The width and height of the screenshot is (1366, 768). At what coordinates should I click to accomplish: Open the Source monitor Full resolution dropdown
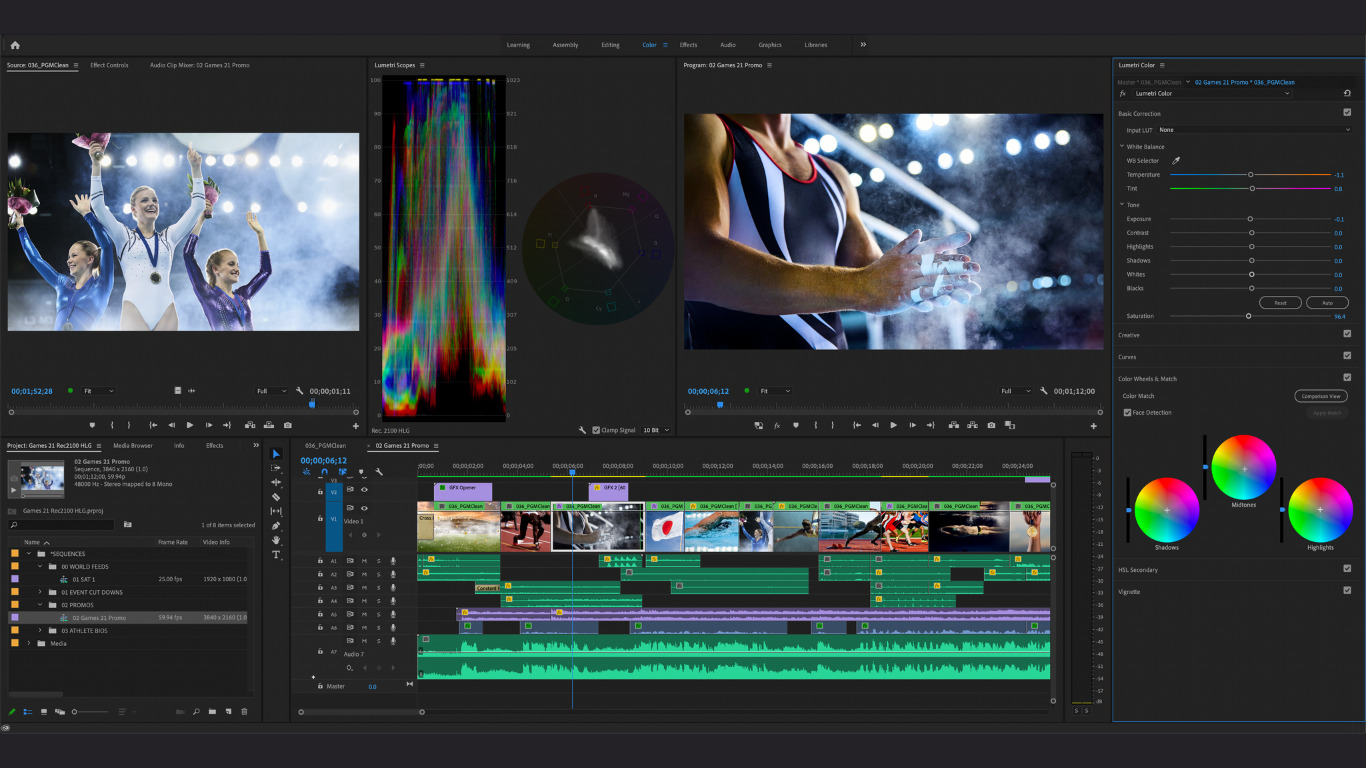(273, 391)
